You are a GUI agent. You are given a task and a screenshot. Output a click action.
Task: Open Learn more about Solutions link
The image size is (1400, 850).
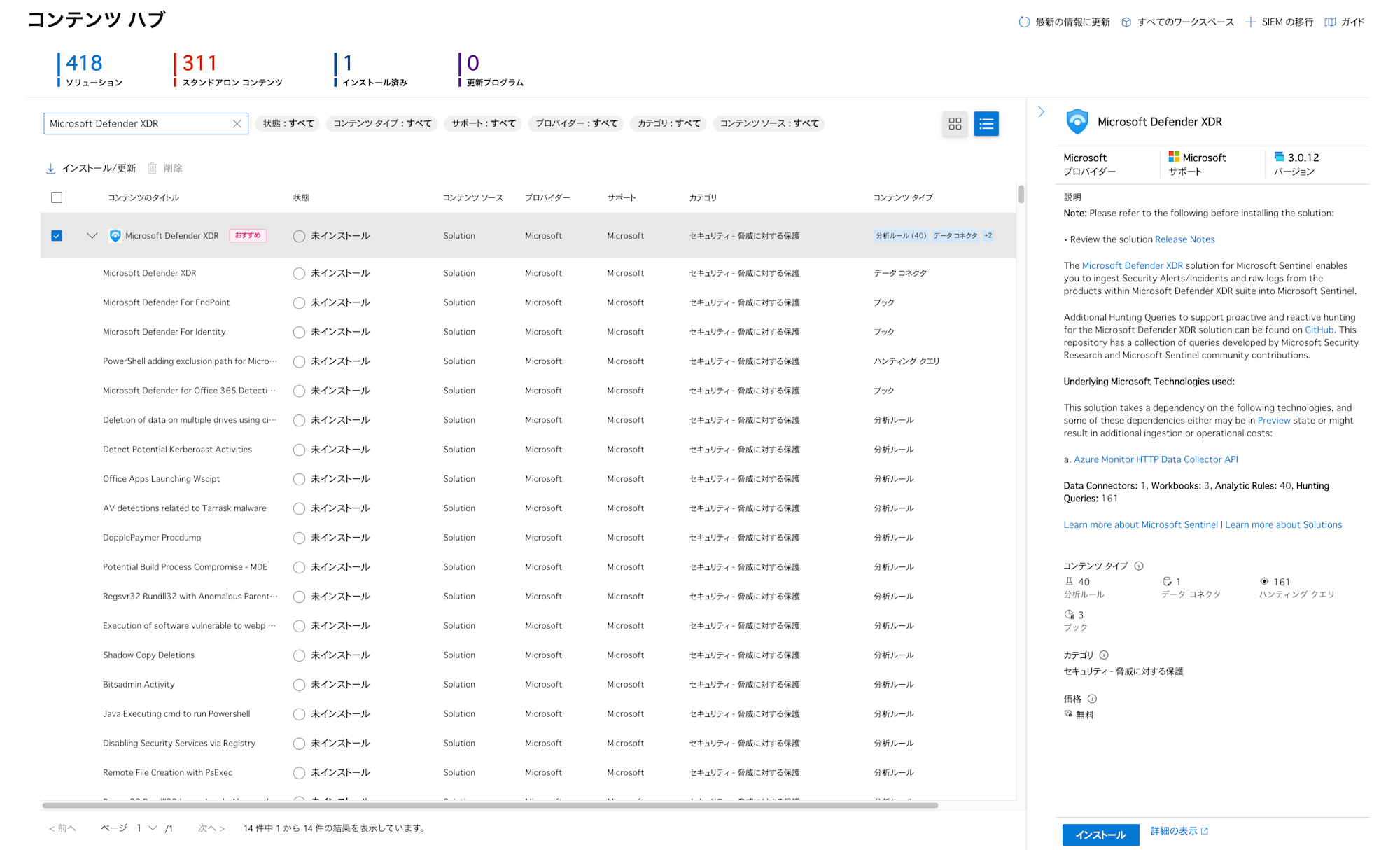click(x=1283, y=524)
